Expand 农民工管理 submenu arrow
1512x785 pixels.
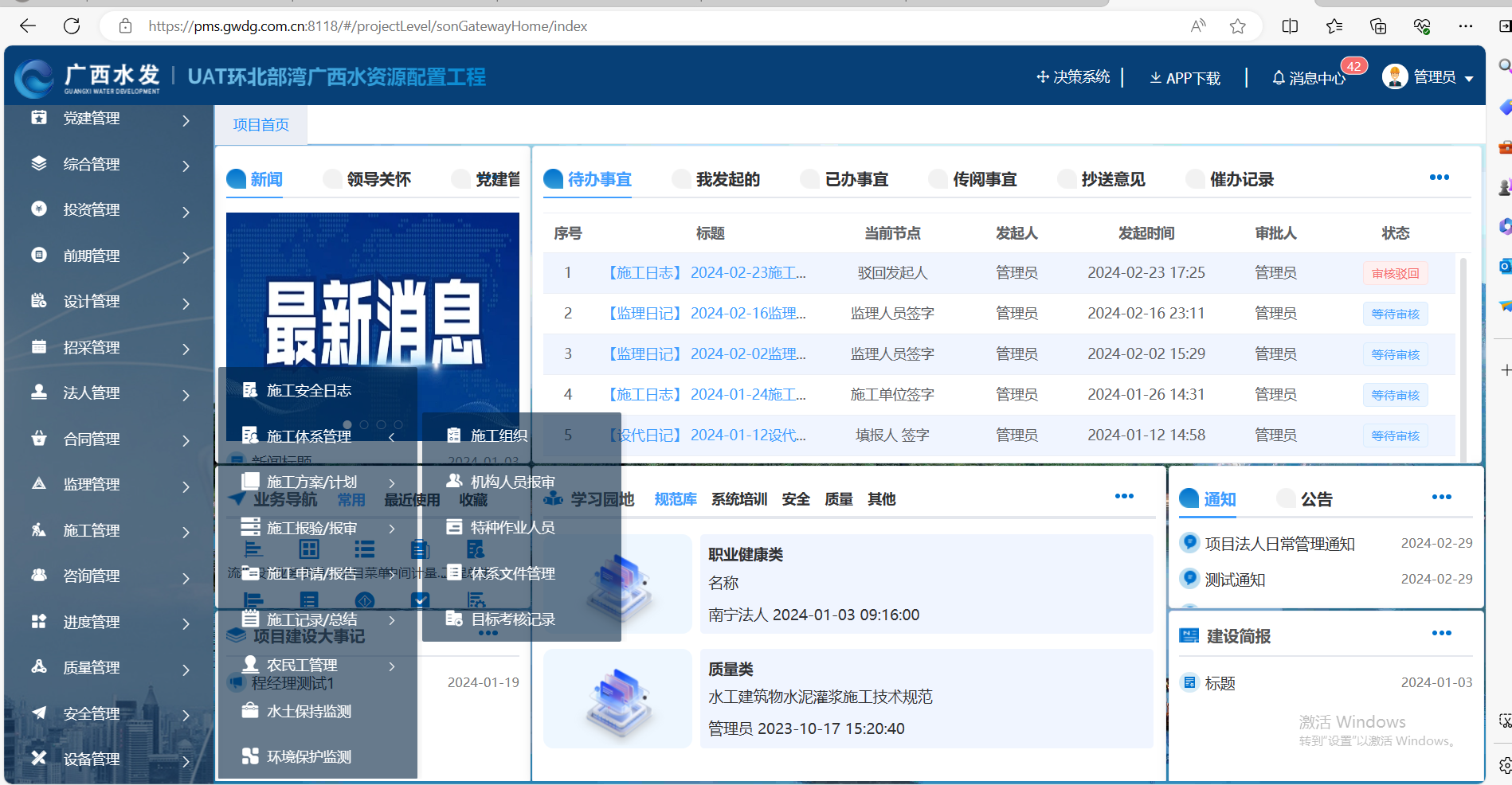pos(392,666)
